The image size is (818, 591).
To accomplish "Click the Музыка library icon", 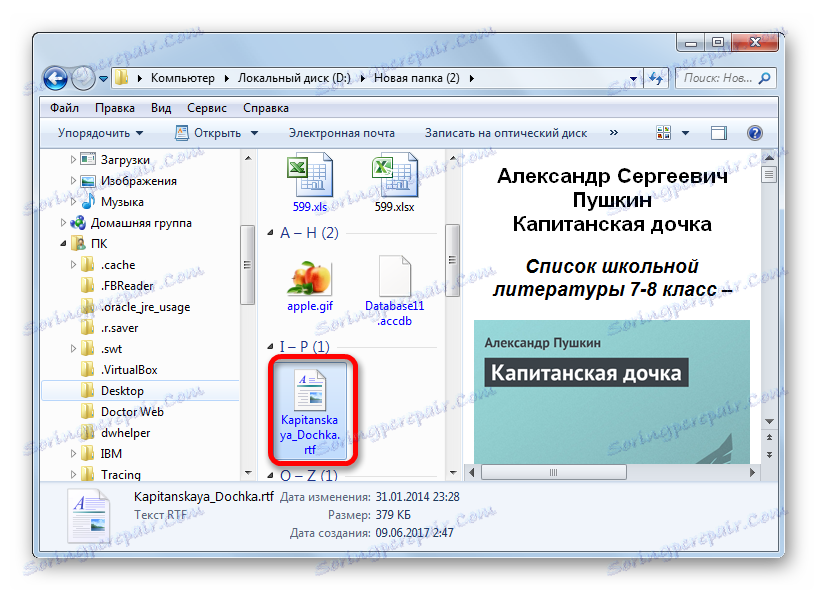I will pos(88,201).
